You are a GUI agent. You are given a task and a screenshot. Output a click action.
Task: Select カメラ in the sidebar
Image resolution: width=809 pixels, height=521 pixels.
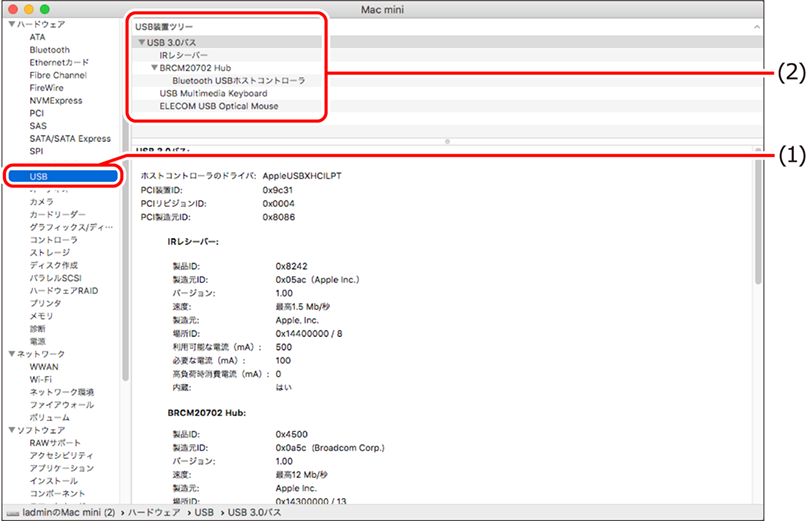pos(41,202)
